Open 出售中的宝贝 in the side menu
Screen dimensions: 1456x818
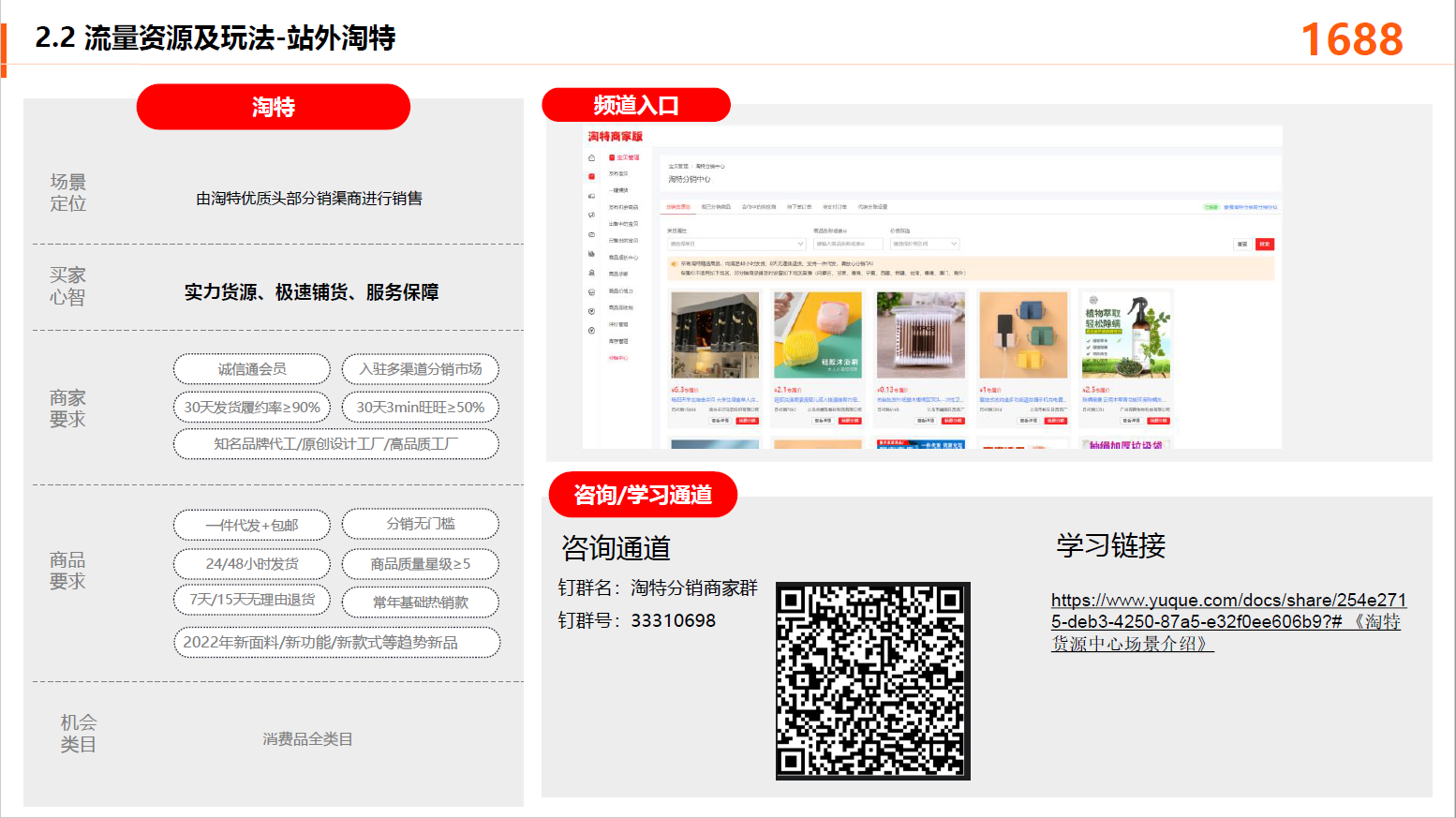(x=623, y=224)
